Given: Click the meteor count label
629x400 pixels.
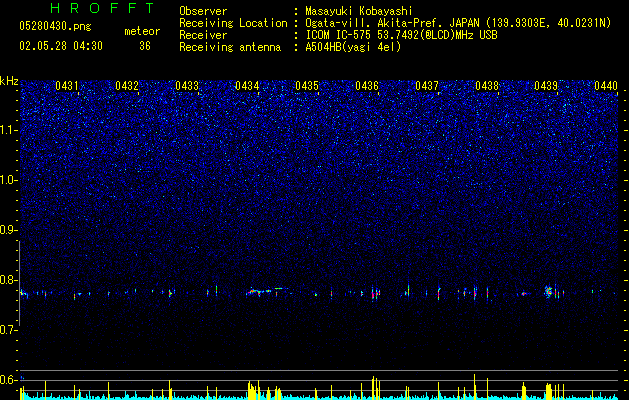Looking at the screenshot, I should point(142,31).
